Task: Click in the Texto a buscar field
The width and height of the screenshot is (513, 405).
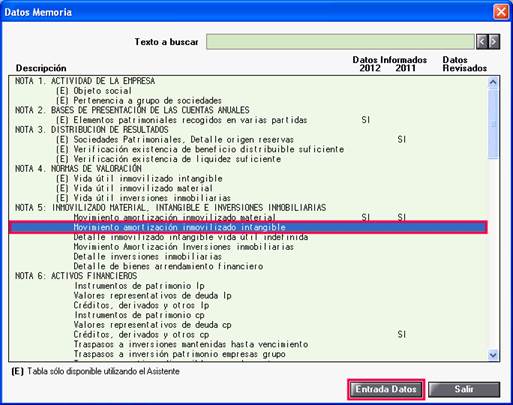Action: (340, 42)
